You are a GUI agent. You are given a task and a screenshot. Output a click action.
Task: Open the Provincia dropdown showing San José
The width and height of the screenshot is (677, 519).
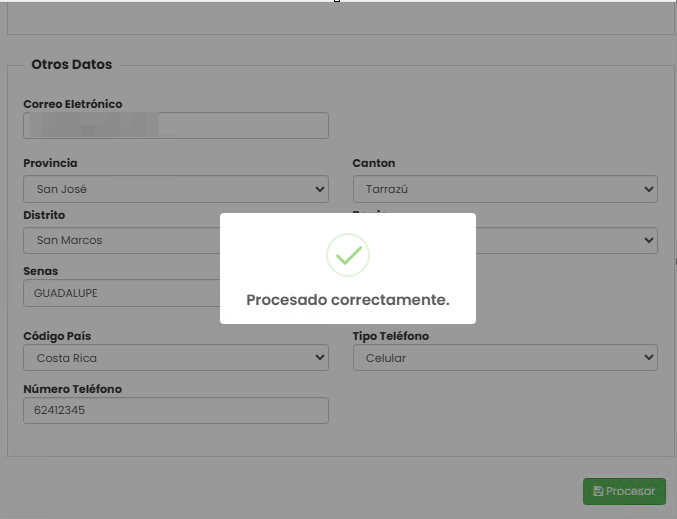point(175,188)
